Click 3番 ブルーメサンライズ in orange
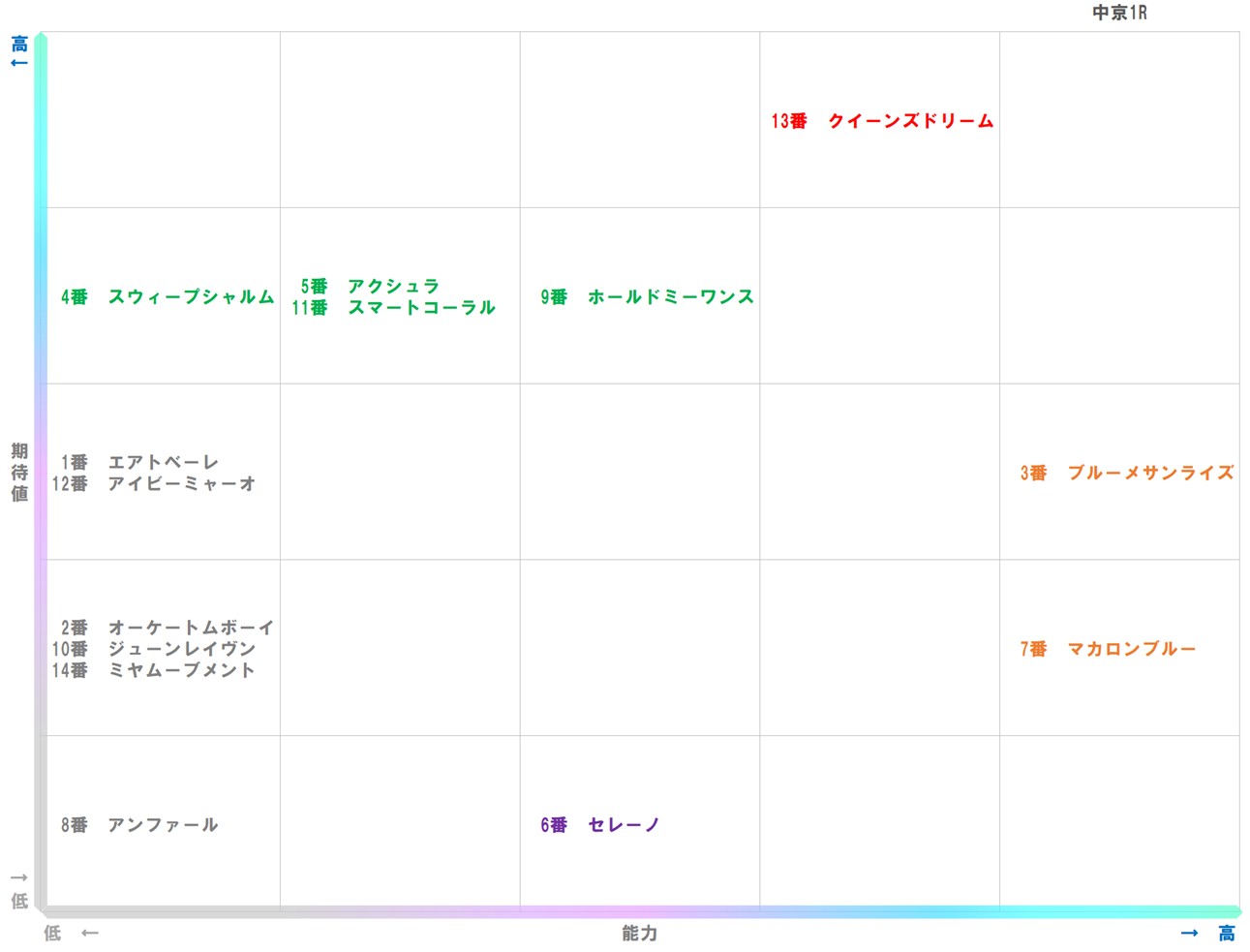This screenshot has width=1250, height=952. pos(1126,474)
